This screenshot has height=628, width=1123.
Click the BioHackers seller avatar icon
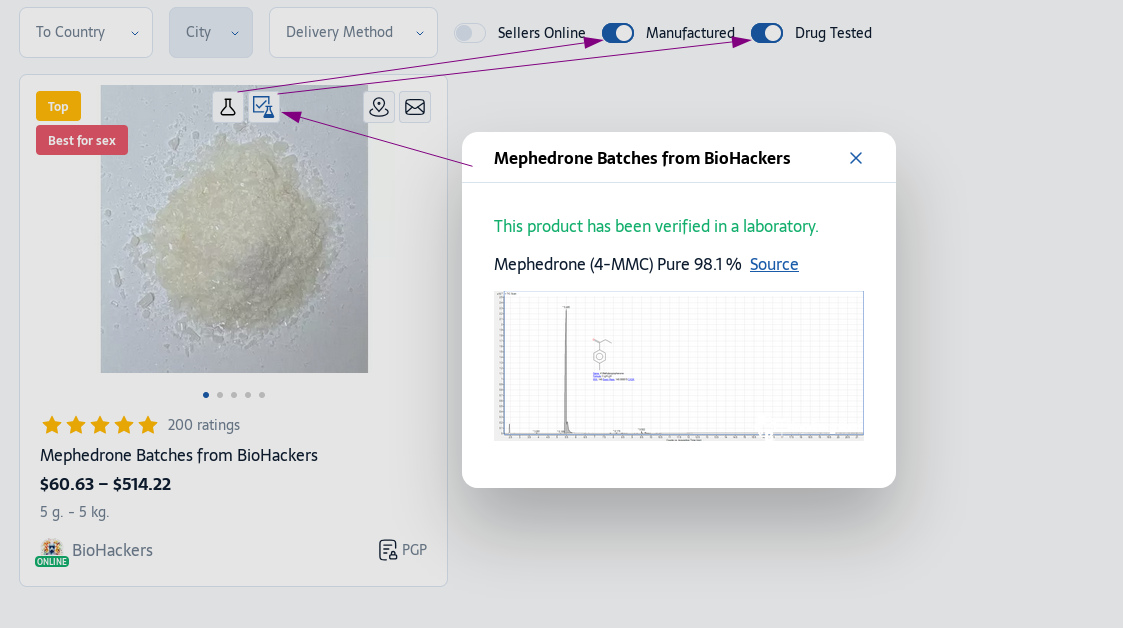[x=51, y=549]
